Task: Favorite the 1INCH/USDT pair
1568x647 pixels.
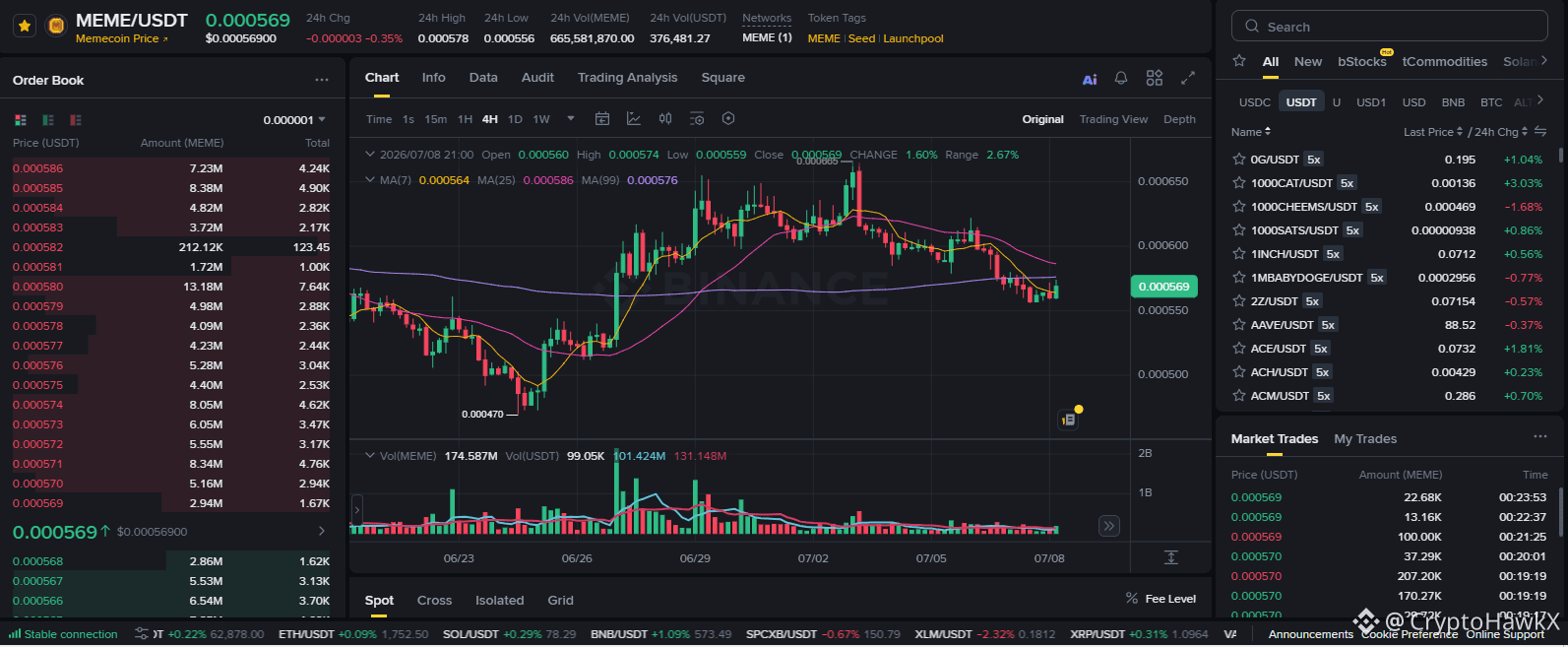Action: 1239,254
